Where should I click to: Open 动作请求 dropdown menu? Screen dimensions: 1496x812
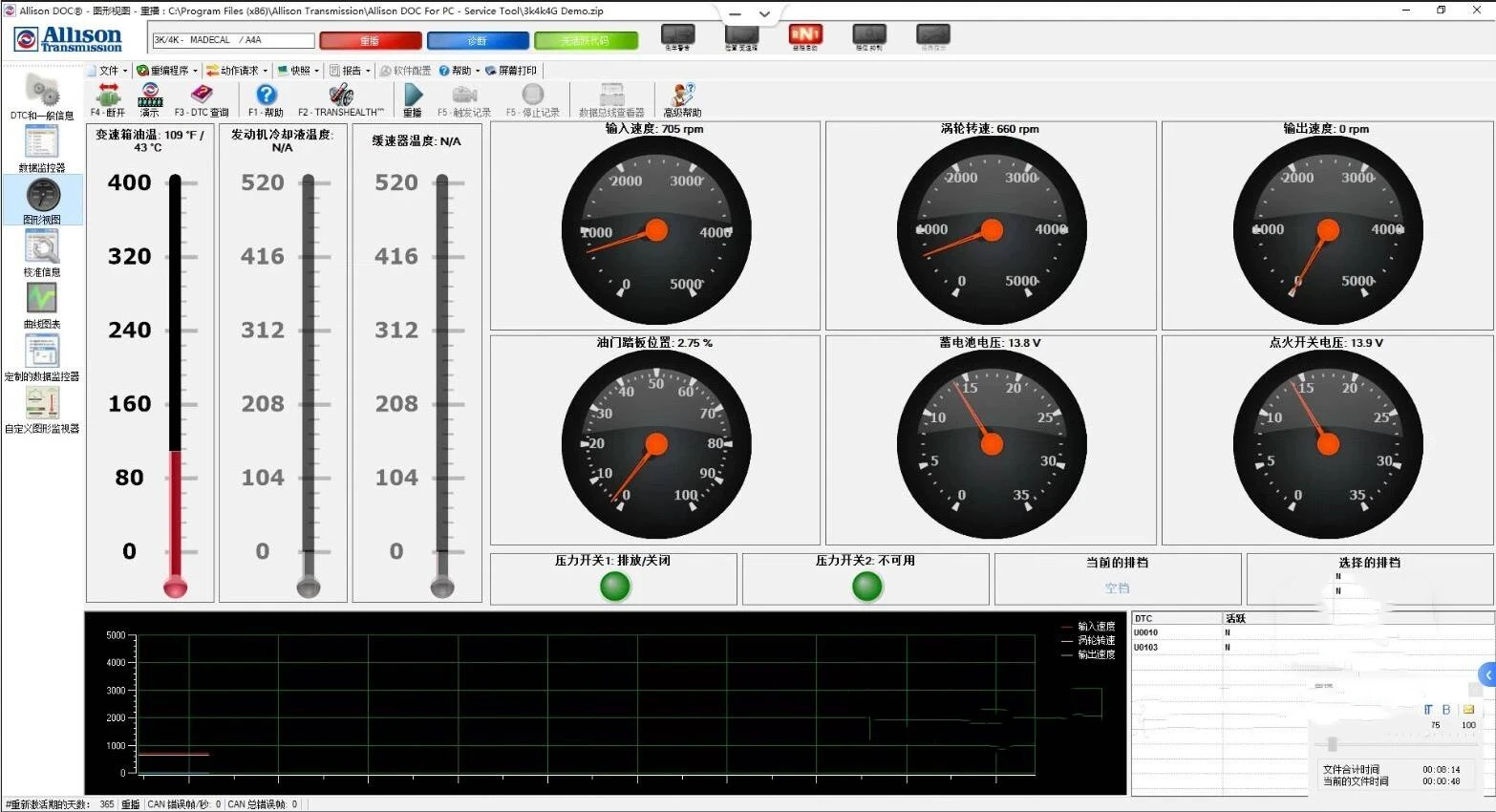coord(237,71)
